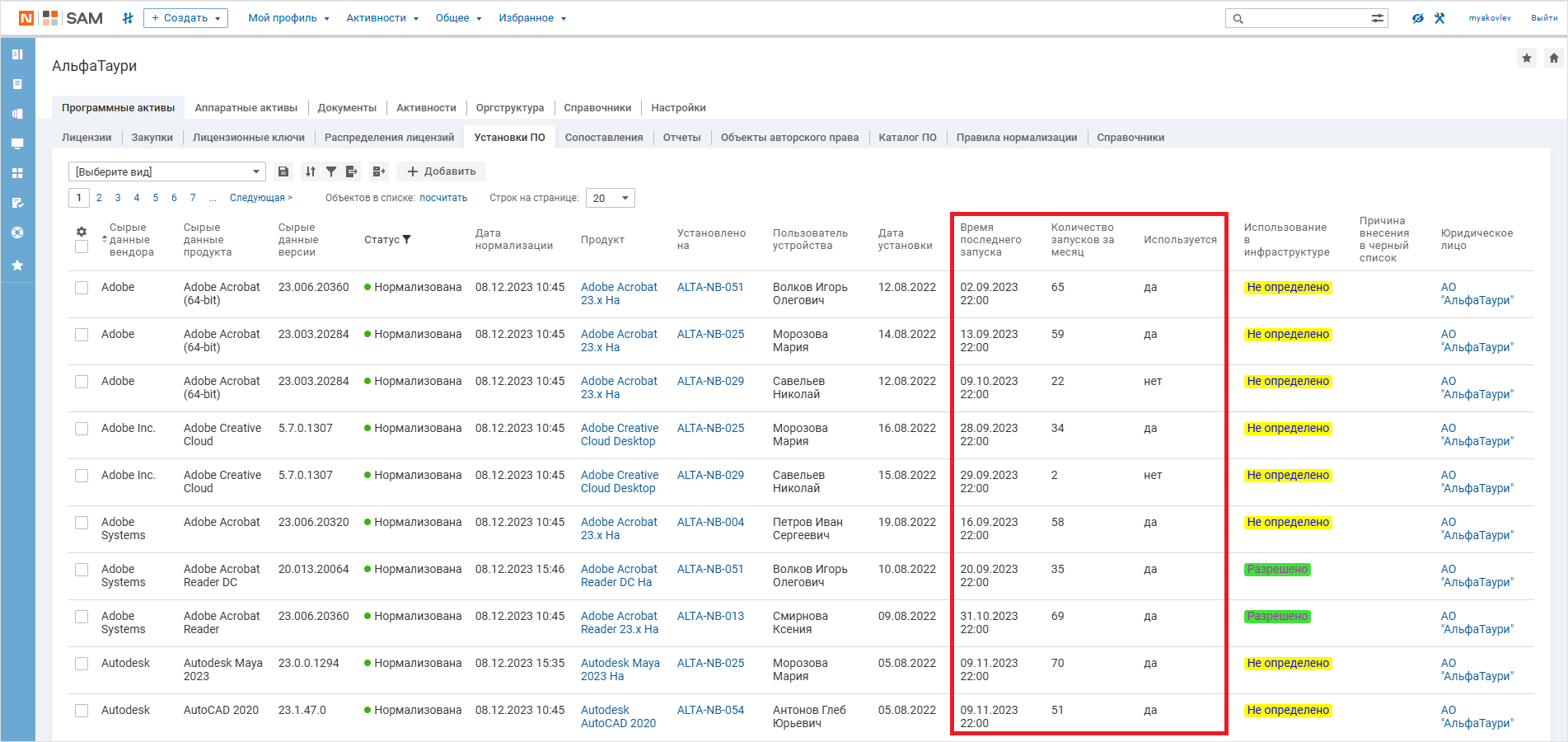The height and width of the screenshot is (742, 1568).
Task: Open the two-column panel icon in left sidebar
Action: point(17,54)
